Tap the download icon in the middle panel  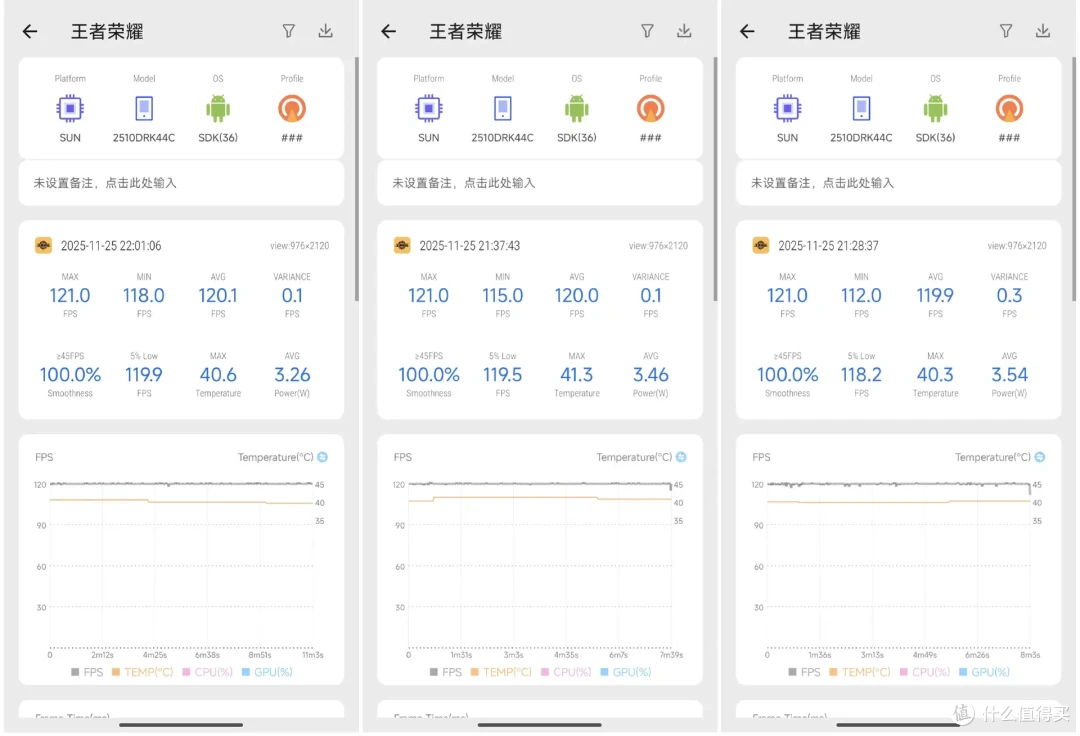click(x=684, y=31)
